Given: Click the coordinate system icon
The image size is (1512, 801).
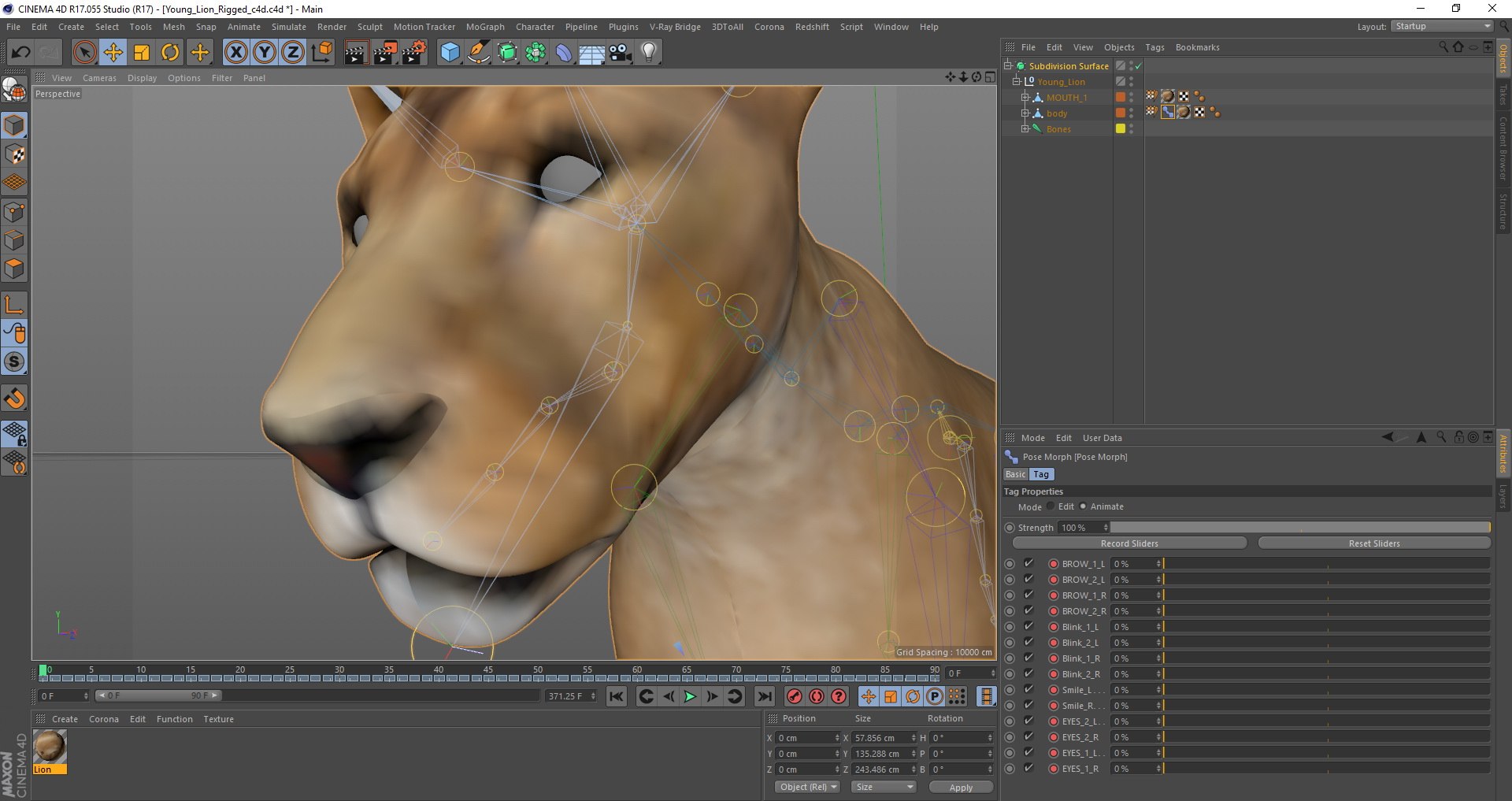Looking at the screenshot, I should click(x=321, y=53).
